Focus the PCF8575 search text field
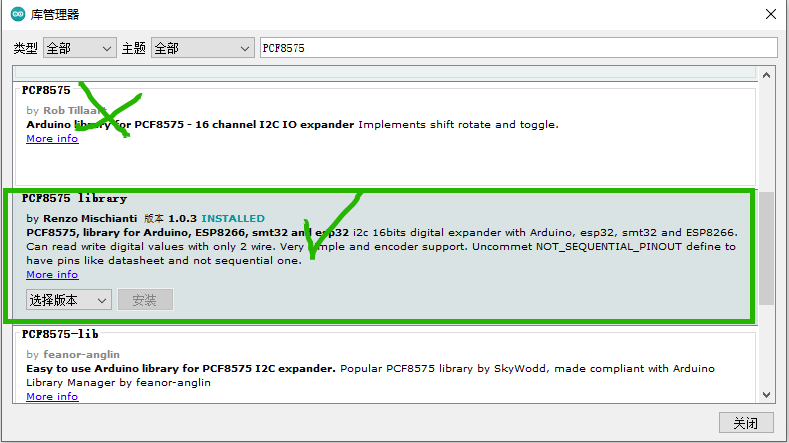This screenshot has height=443, width=789. click(x=517, y=48)
